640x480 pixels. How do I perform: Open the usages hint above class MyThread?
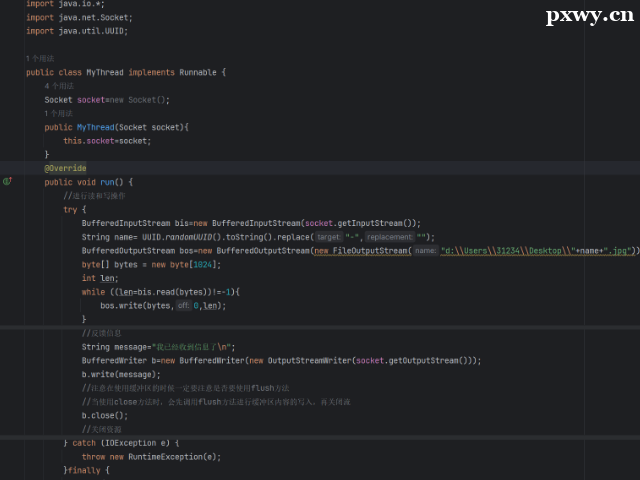[40, 59]
